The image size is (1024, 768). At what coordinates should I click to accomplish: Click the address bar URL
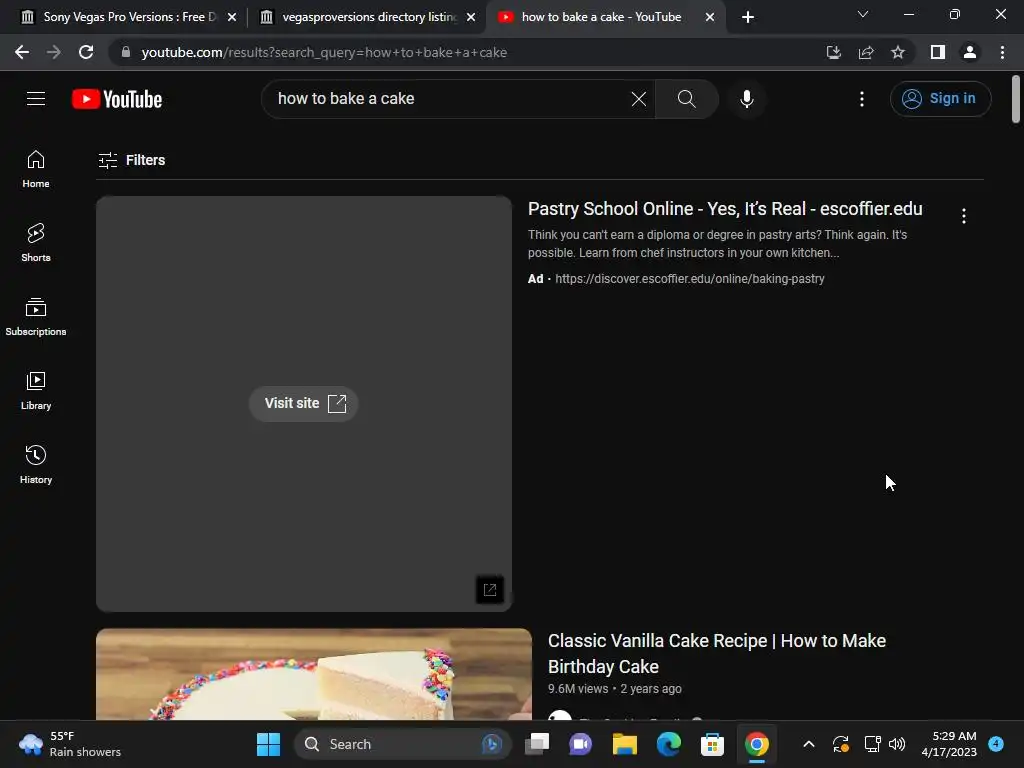324,52
